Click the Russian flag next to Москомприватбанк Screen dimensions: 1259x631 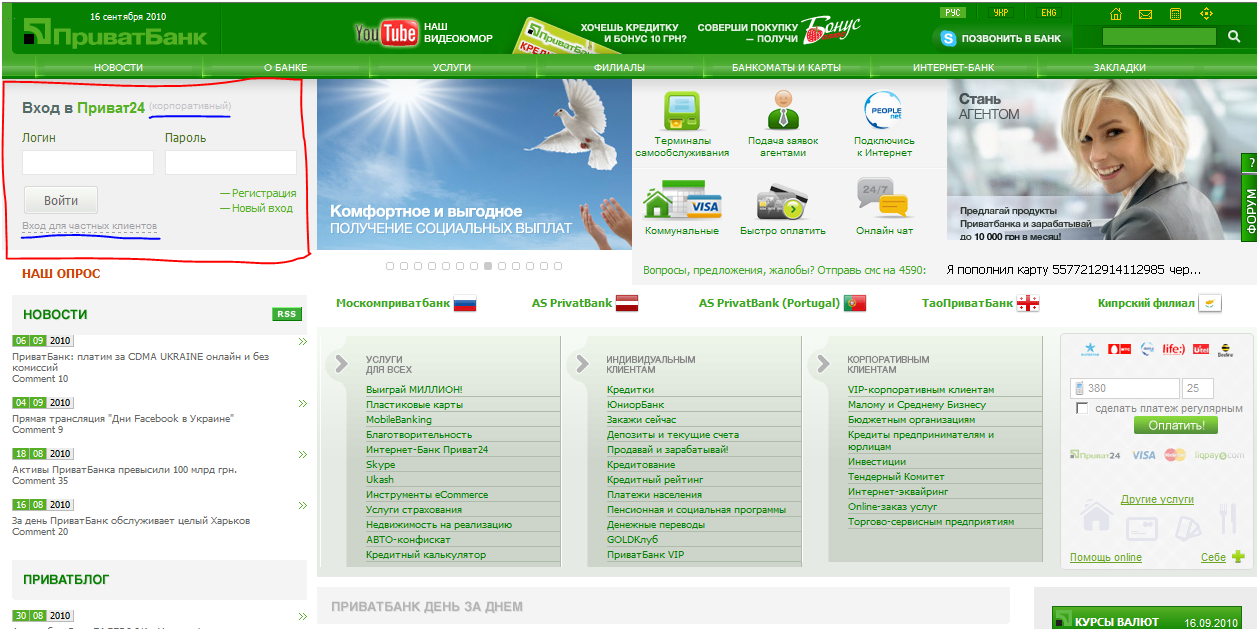point(465,303)
